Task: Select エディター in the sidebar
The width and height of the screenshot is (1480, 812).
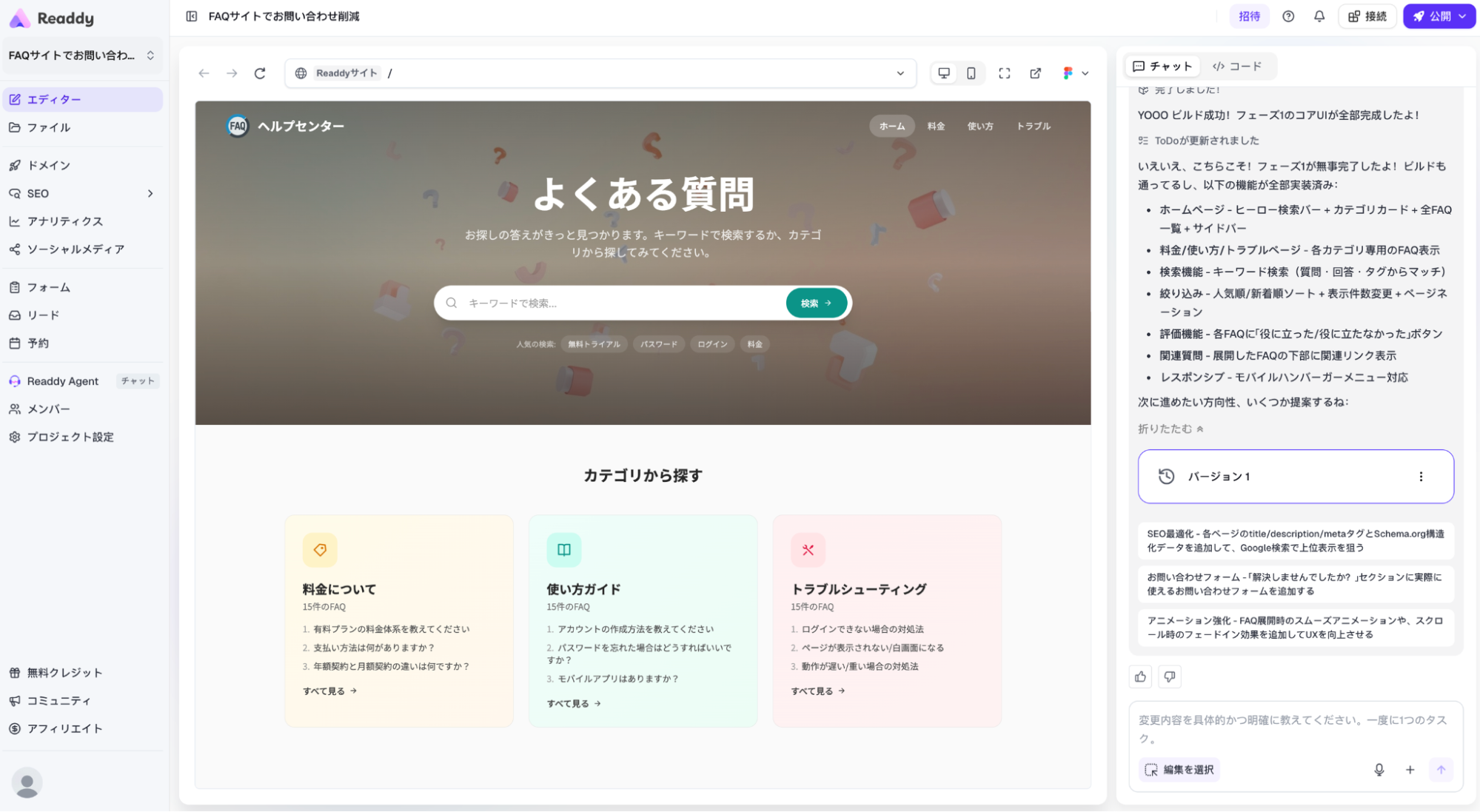Action: [x=82, y=99]
